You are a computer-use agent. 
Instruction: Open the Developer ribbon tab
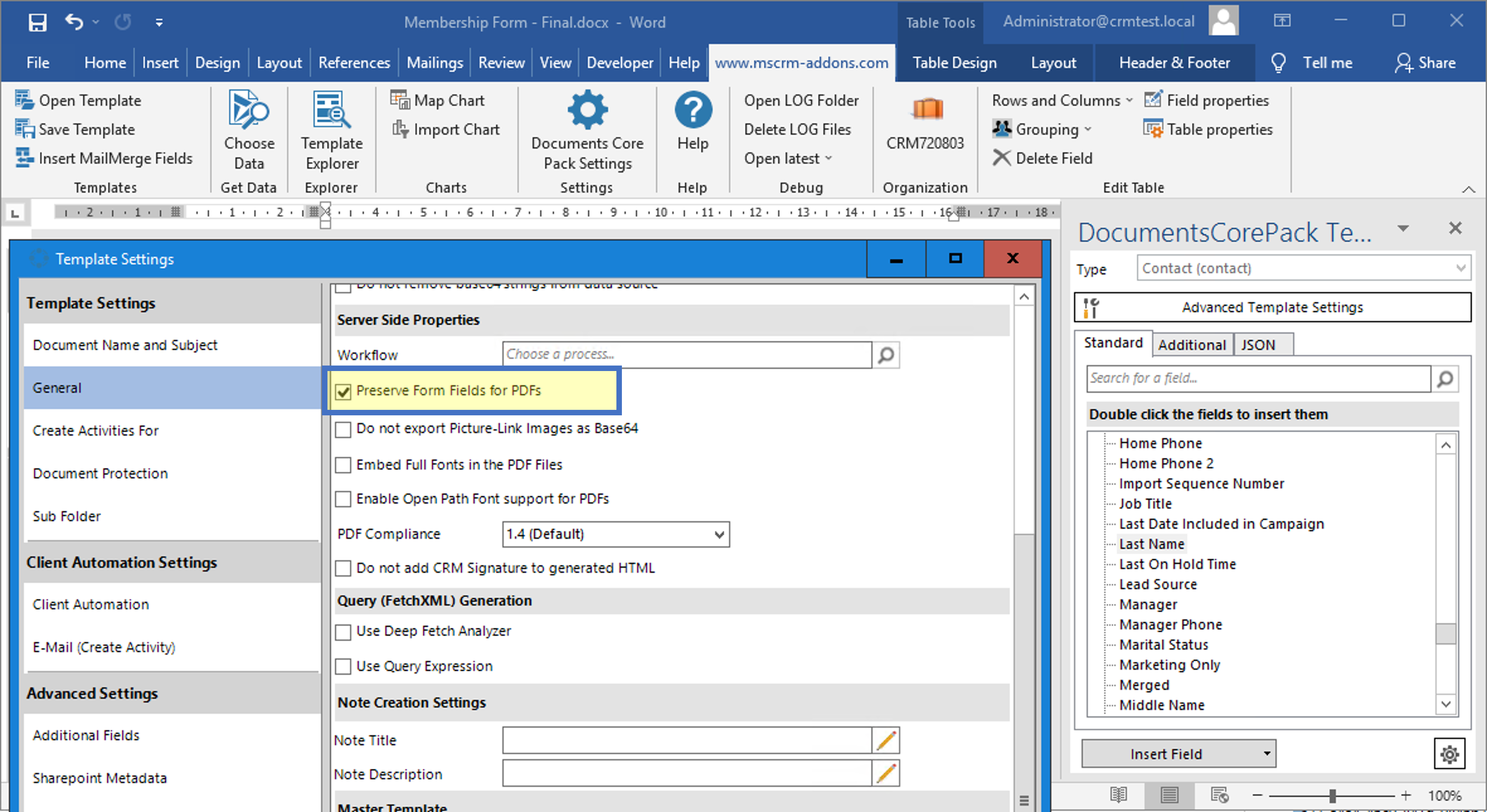click(620, 63)
